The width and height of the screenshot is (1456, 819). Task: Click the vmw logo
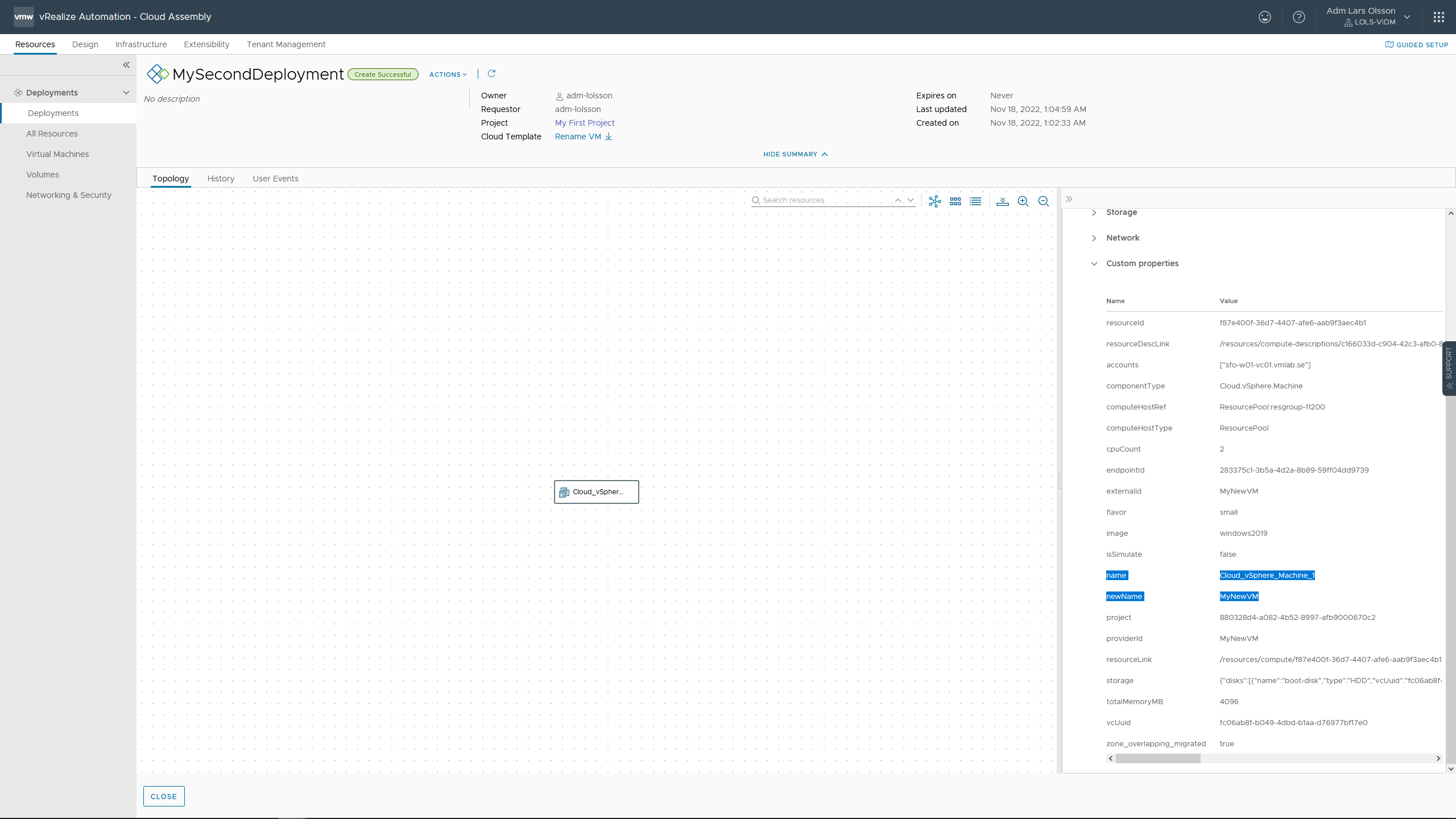24,16
